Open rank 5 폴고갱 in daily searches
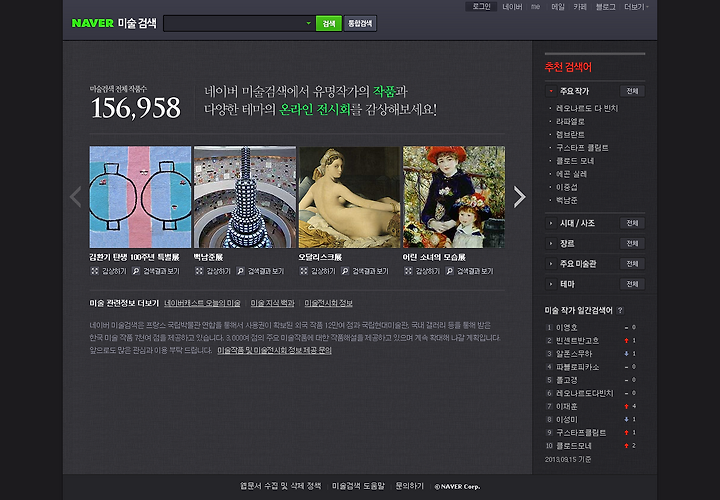Screen dimensions: 720x500 click(x=567, y=380)
